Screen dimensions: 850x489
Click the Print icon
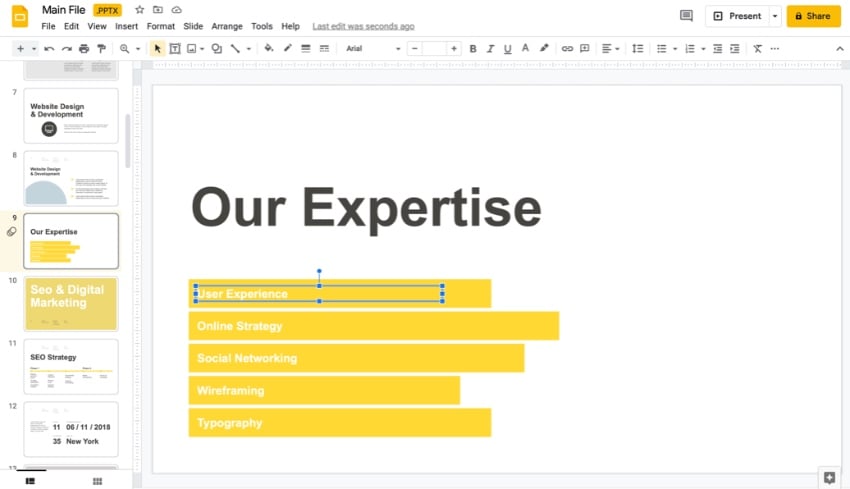coord(84,48)
